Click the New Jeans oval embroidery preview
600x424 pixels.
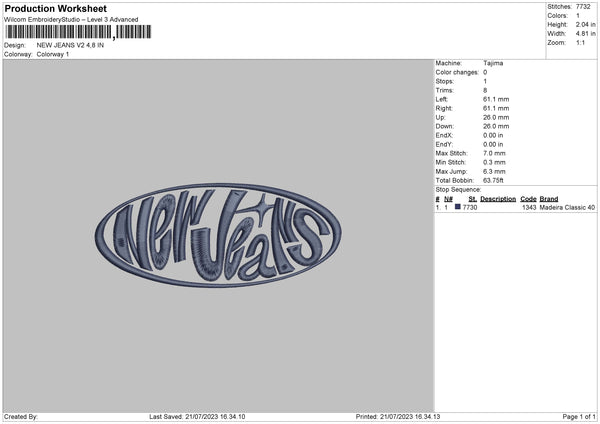click(218, 235)
